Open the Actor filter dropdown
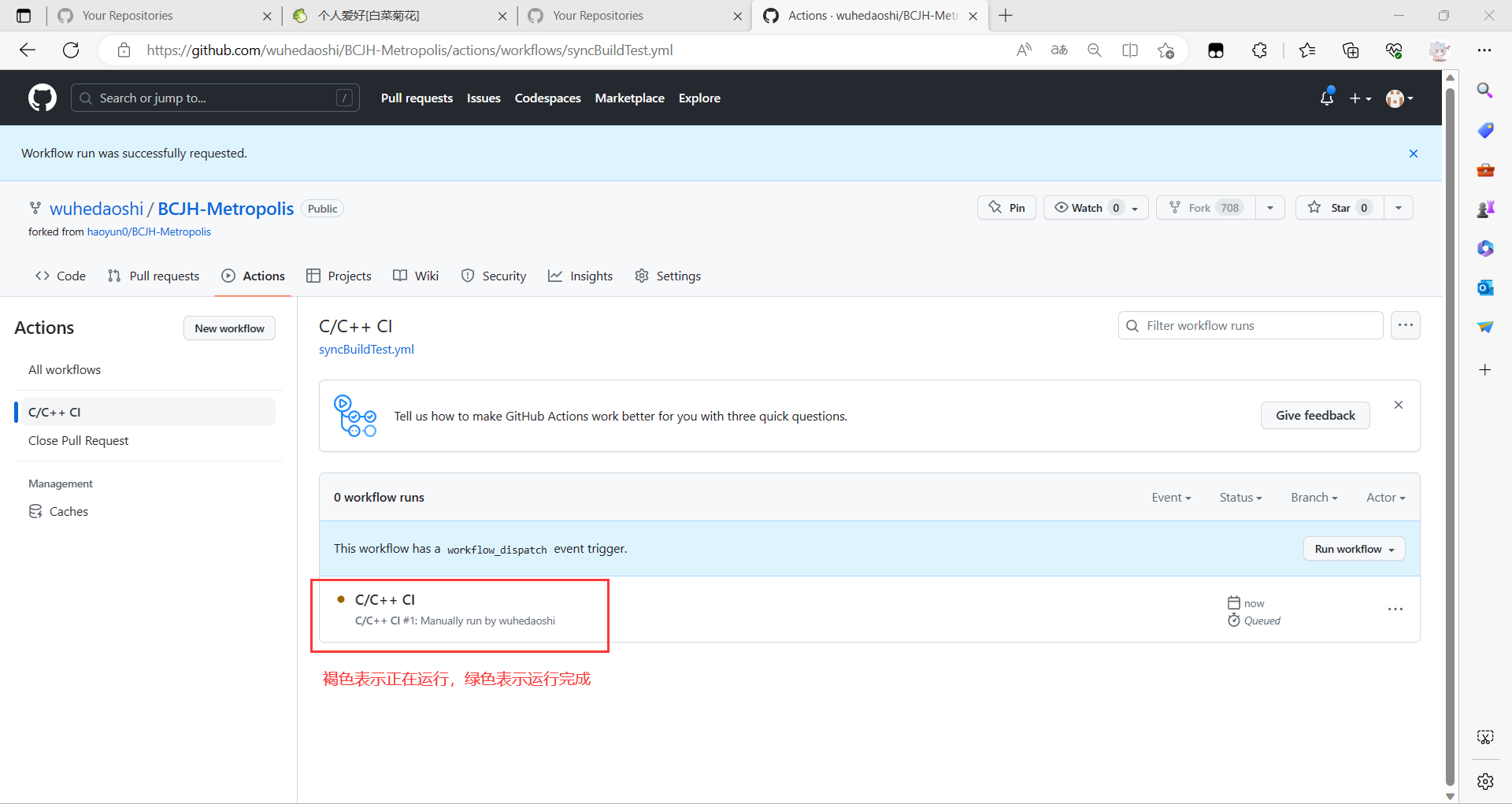Image resolution: width=1512 pixels, height=804 pixels. click(x=1385, y=498)
